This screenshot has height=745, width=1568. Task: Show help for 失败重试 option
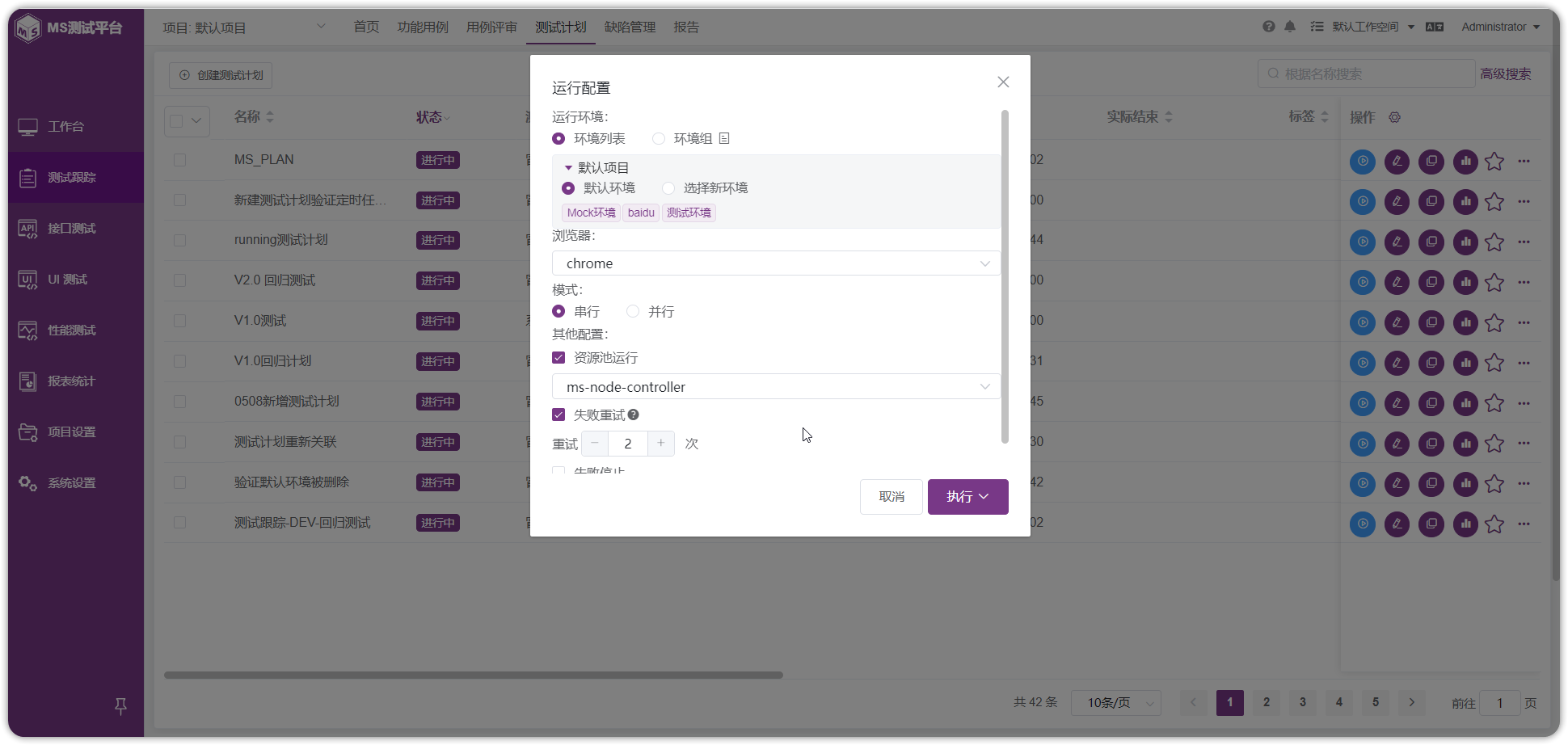coord(634,415)
